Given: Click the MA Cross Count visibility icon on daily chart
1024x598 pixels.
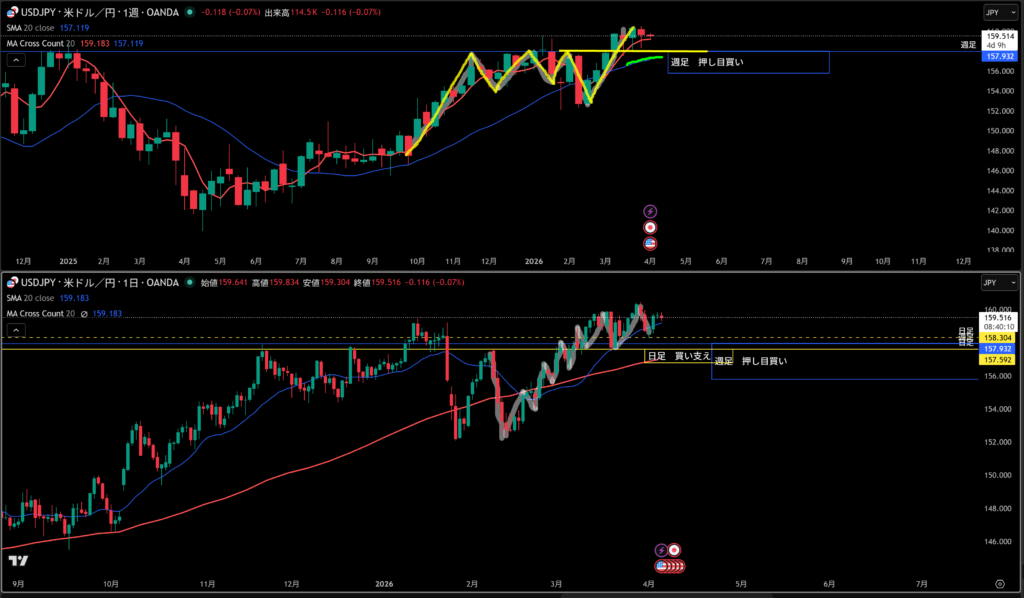Looking at the screenshot, I should (84, 313).
